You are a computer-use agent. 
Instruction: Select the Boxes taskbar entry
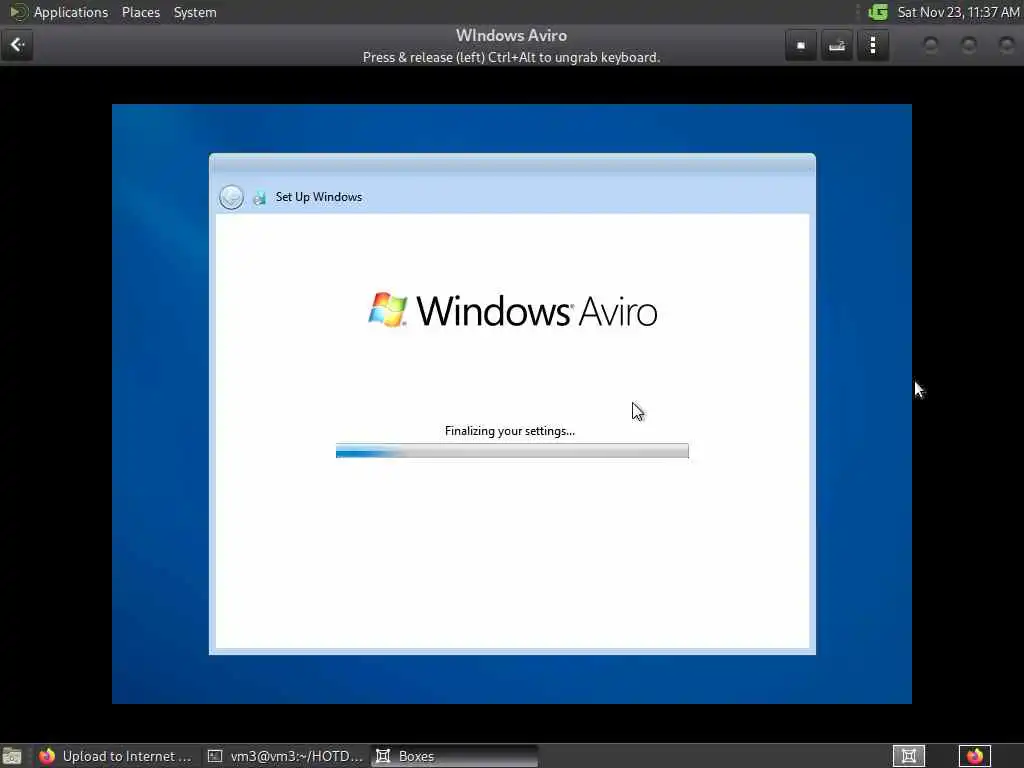[x=455, y=756]
